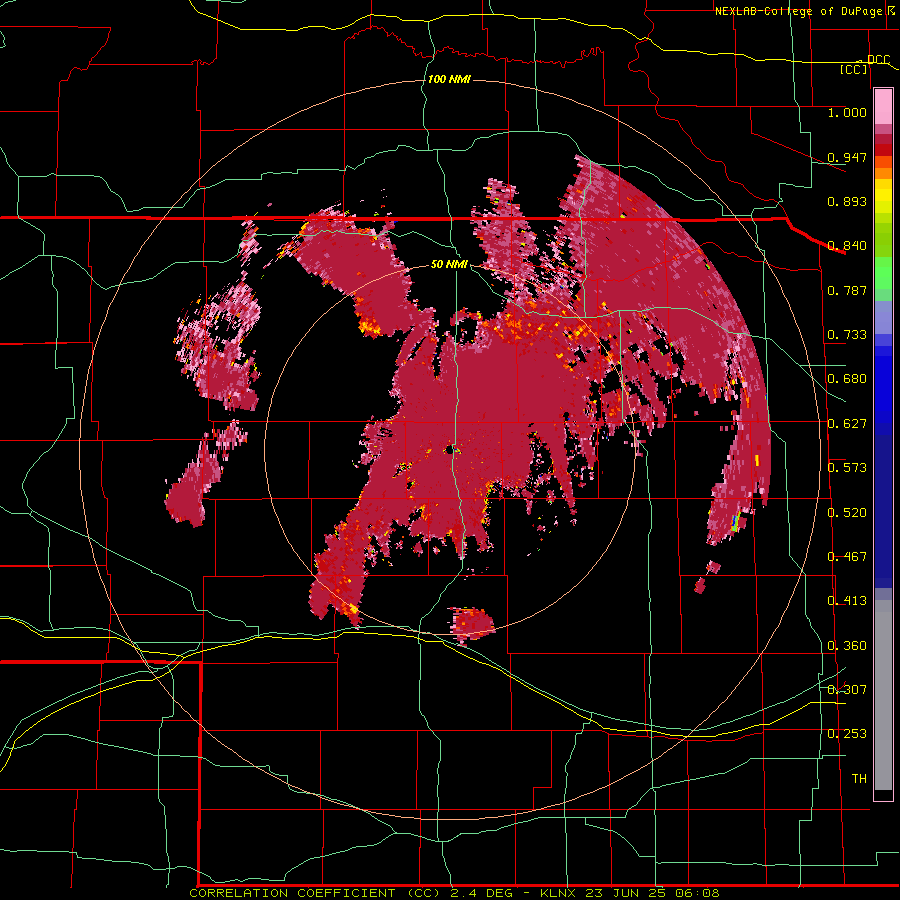Click the 0.520 value on the color scale
The width and height of the screenshot is (900, 900).
(847, 513)
